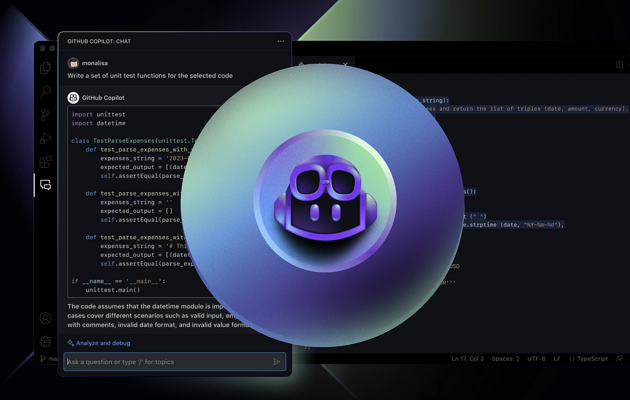Change the Spaces: 2 indentation setting

[505, 359]
